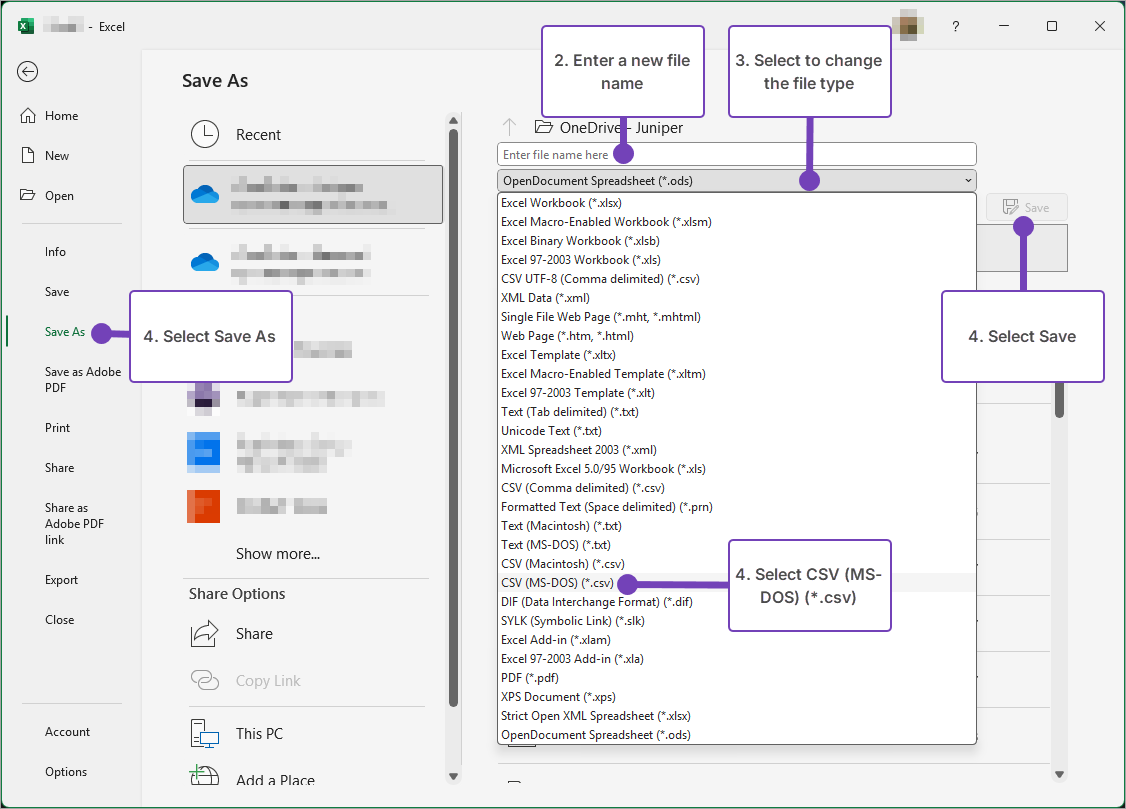Viewport: 1126px width, 809px height.
Task: Click the Copy Link icon
Action: 204,680
